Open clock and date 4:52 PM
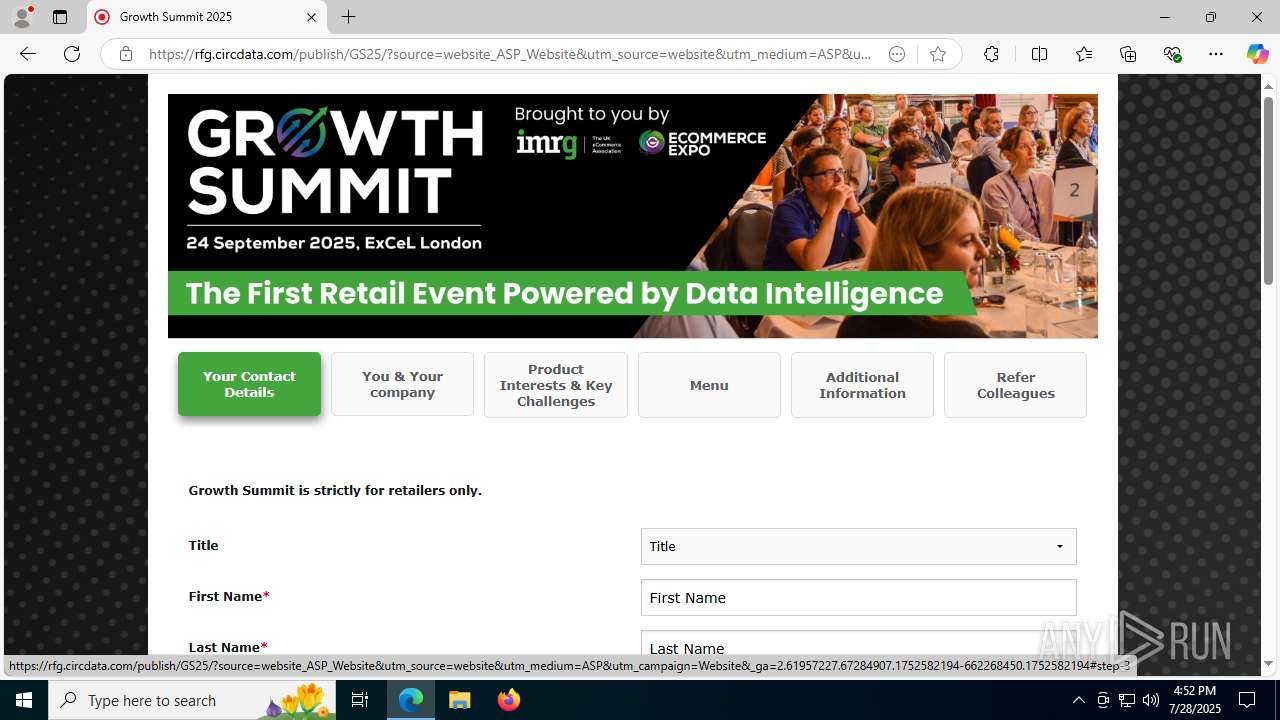This screenshot has height=720, width=1280. pyautogui.click(x=1194, y=700)
